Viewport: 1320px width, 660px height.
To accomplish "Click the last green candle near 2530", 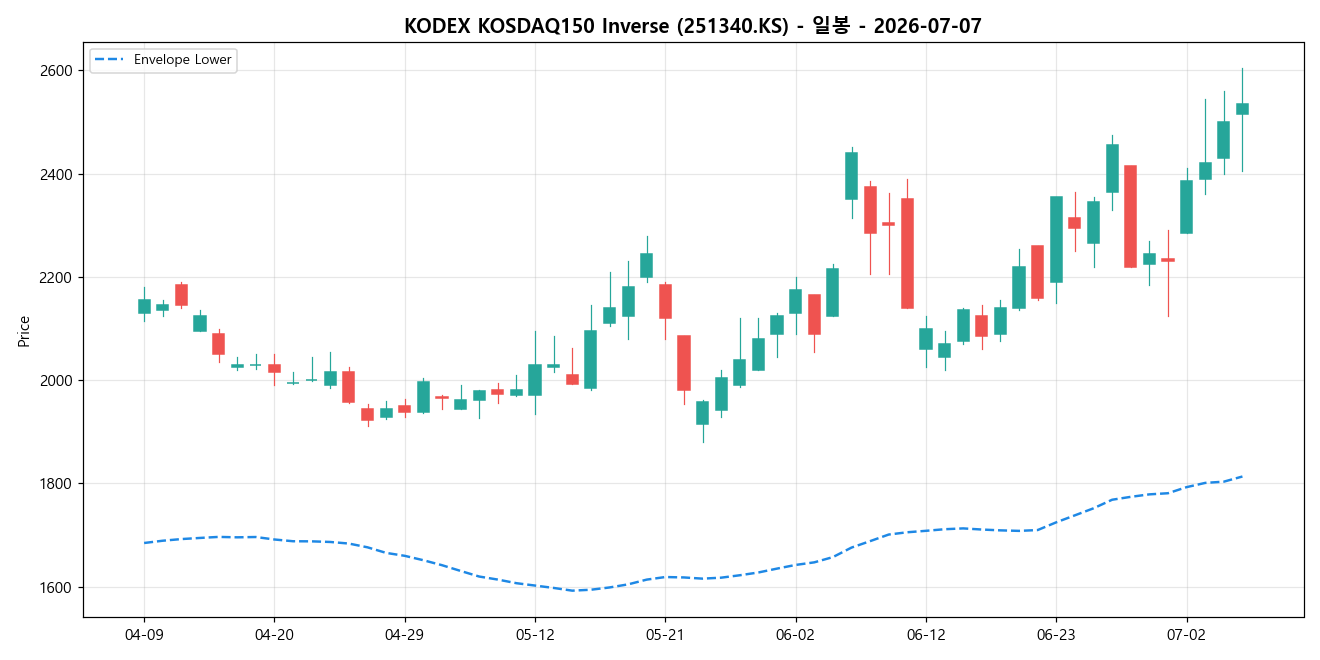I will pos(1242,109).
